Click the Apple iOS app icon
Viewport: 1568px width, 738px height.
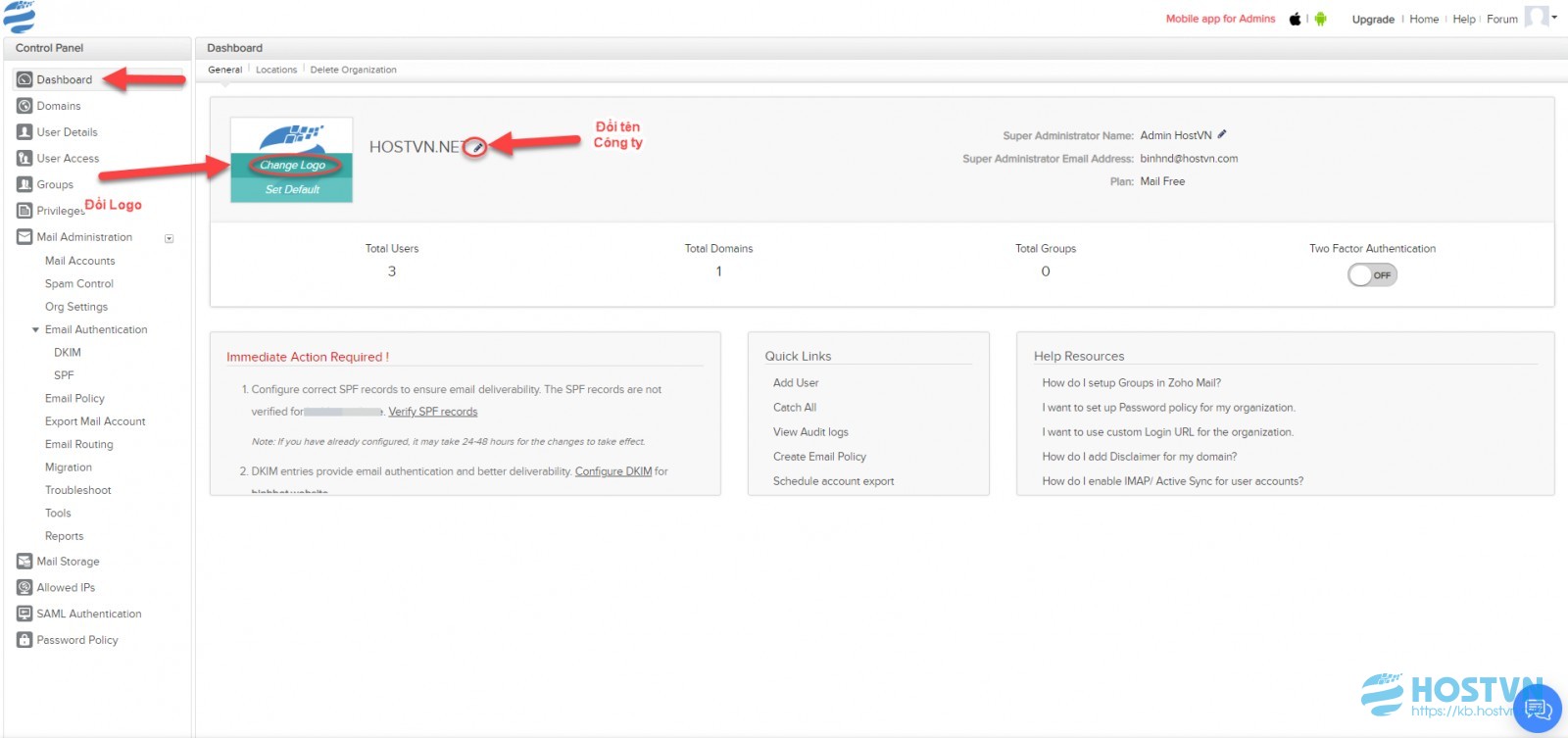coord(1295,19)
